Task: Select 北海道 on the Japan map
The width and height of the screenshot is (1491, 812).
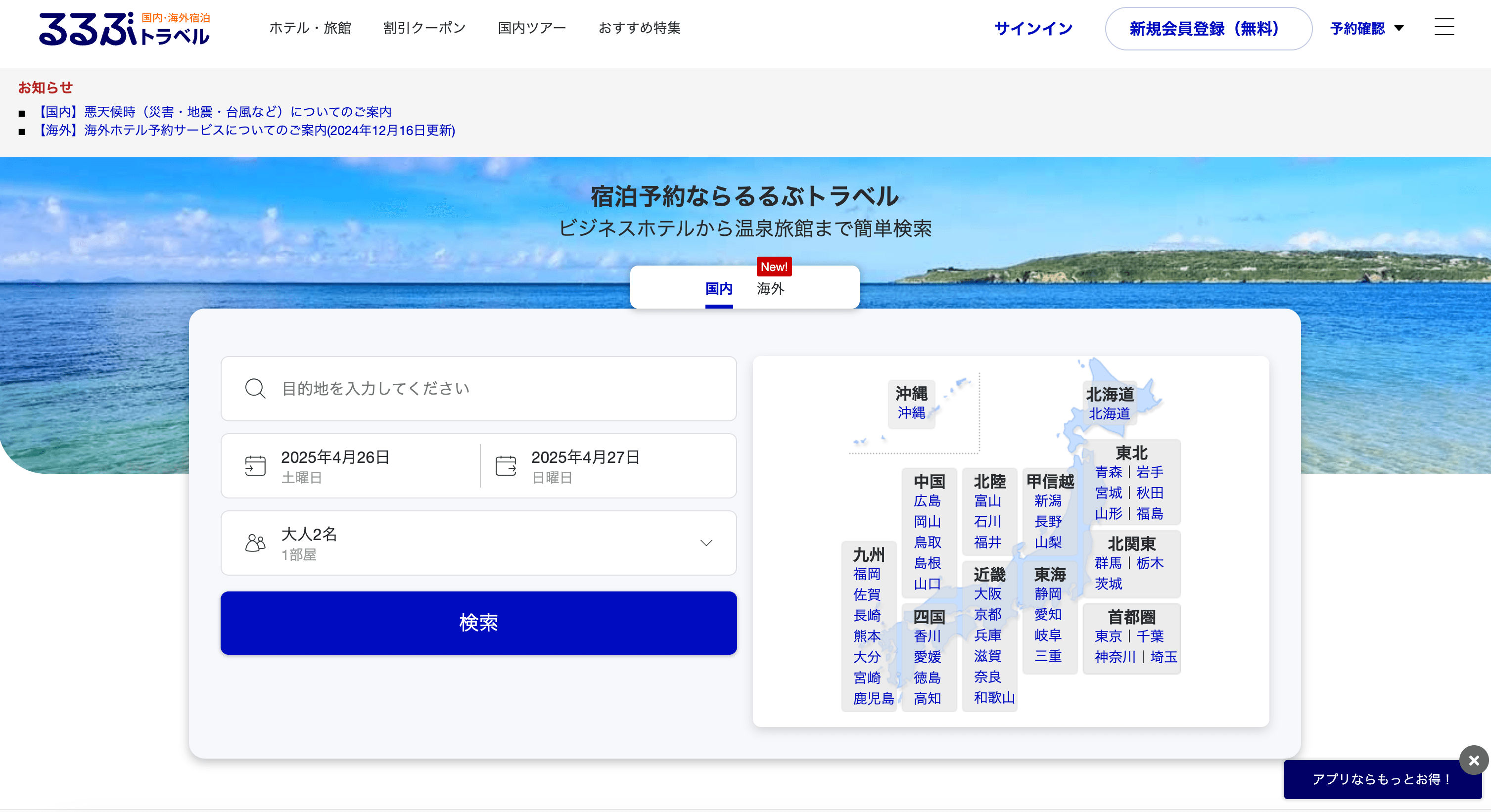Action: tap(1109, 414)
